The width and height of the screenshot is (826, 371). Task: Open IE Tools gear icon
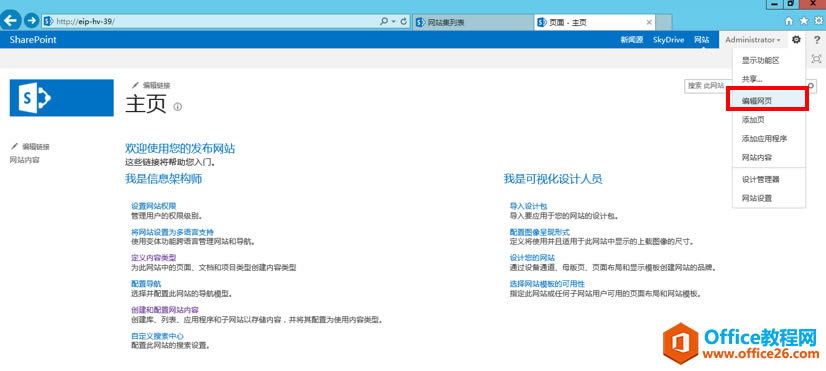pyautogui.click(x=819, y=21)
